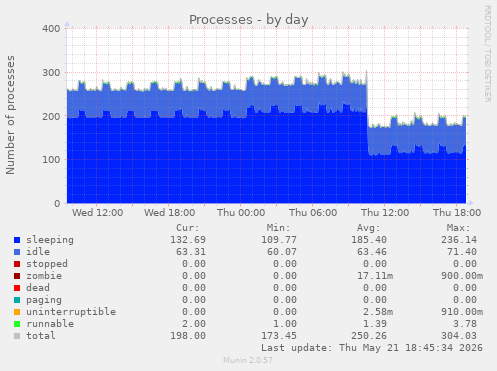Click total average value 250.26
The image size is (497, 371).
369,336
